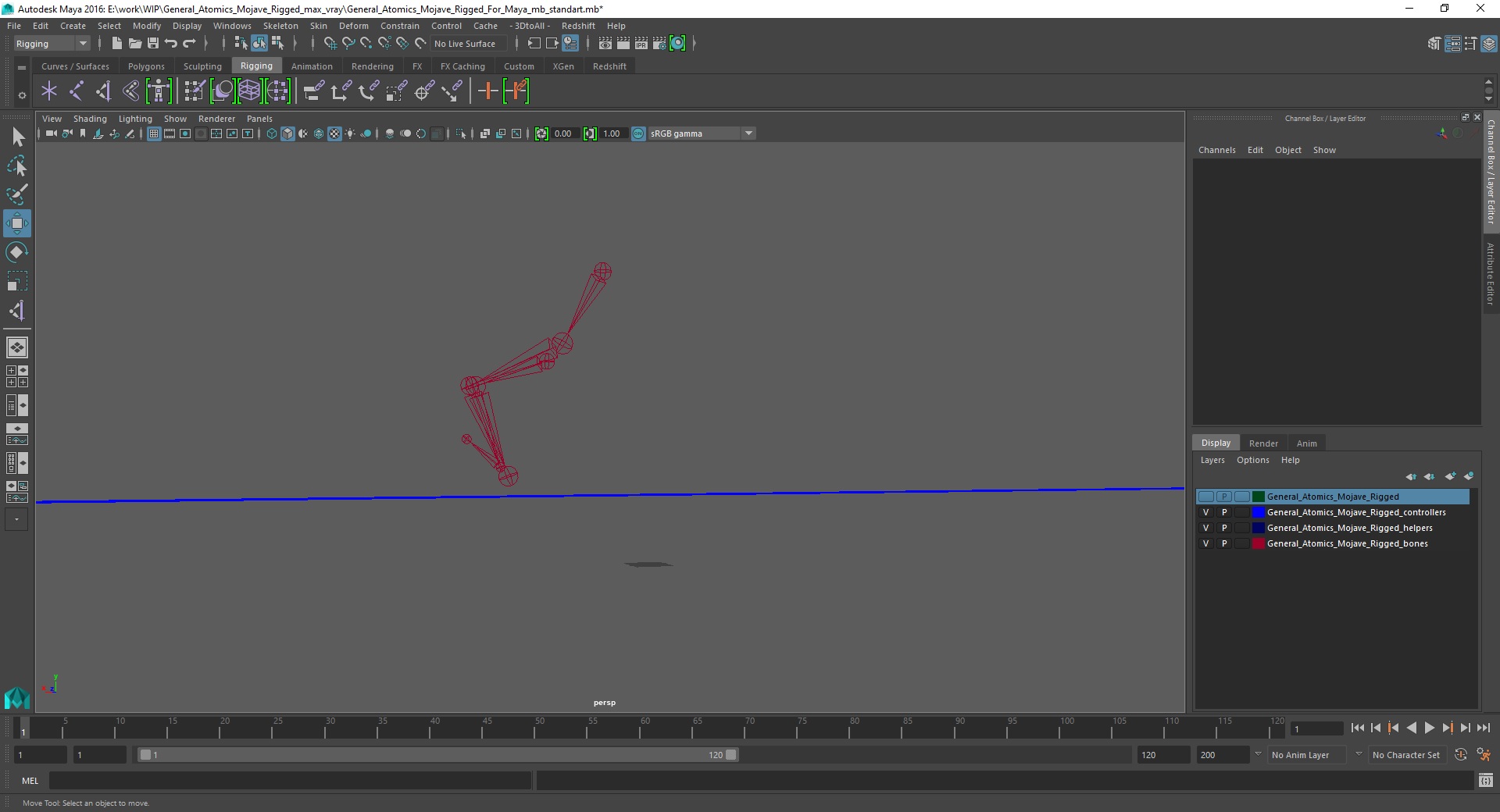
Task: Open Render Settings icon
Action: click(x=659, y=44)
